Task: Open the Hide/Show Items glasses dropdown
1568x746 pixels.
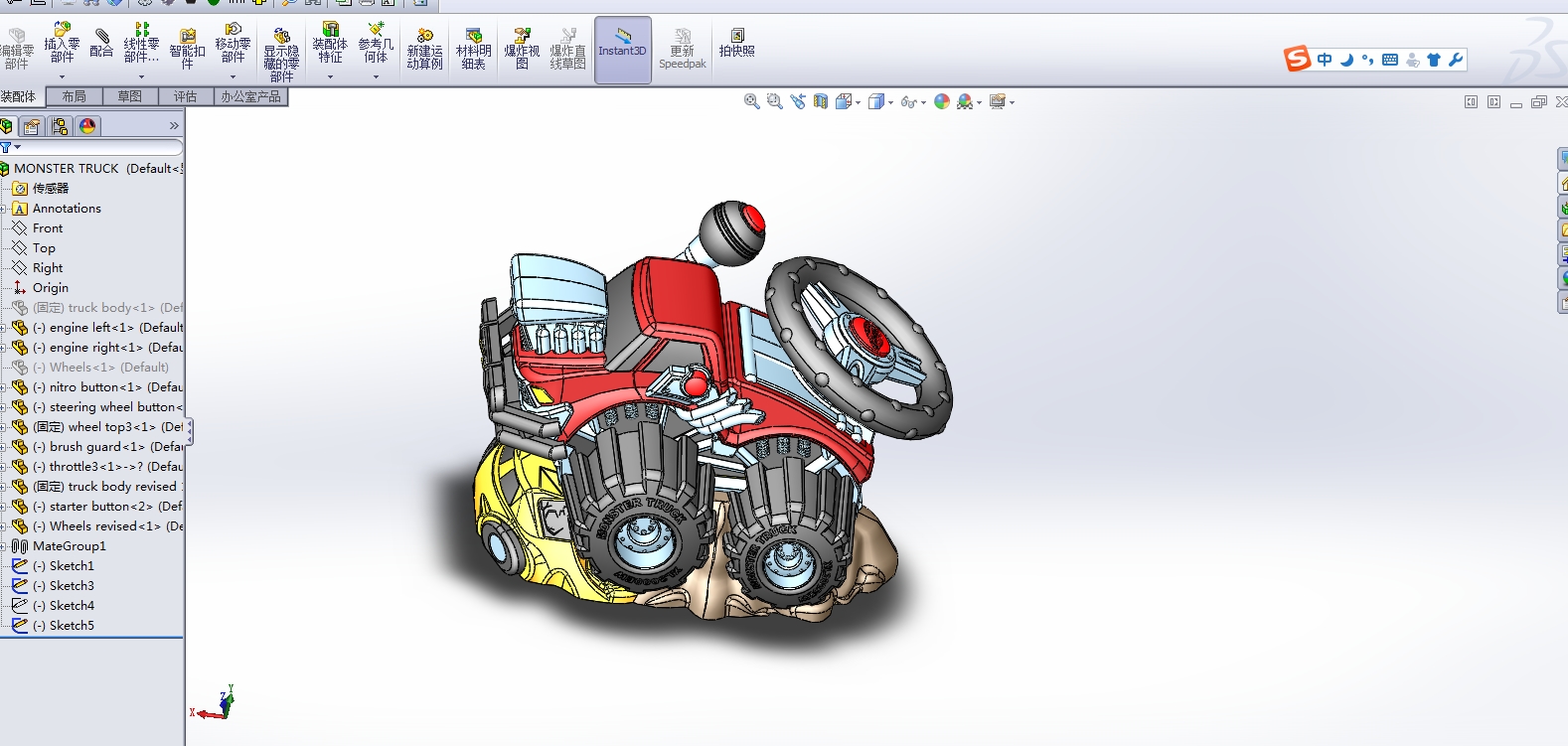Action: point(923,102)
